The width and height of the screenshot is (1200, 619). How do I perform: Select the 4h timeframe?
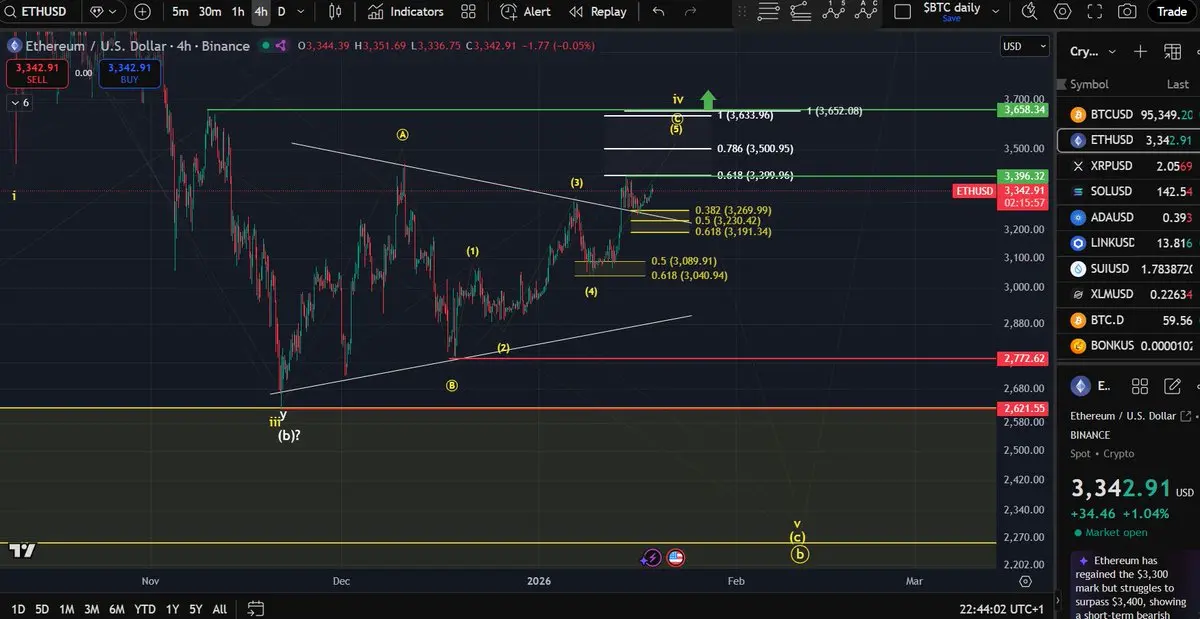[261, 12]
